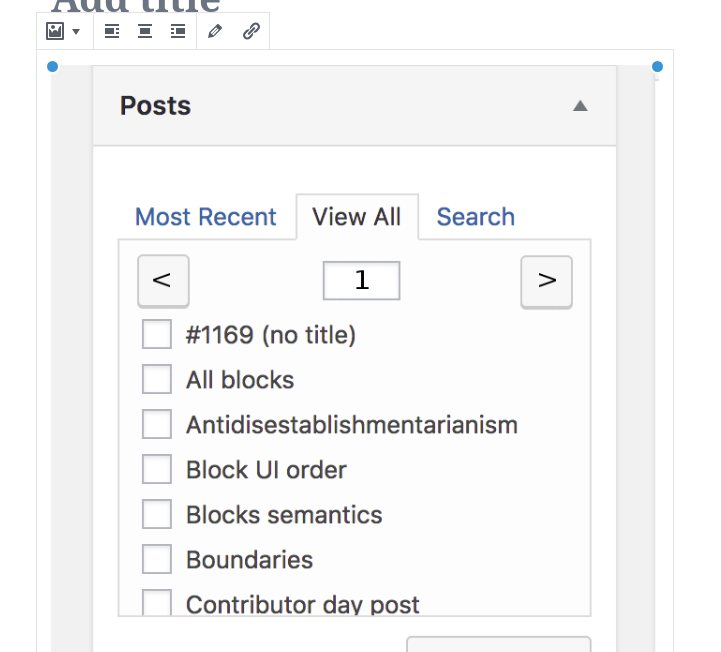Click the edit image pencil icon
This screenshot has width=721, height=652.
pyautogui.click(x=215, y=32)
